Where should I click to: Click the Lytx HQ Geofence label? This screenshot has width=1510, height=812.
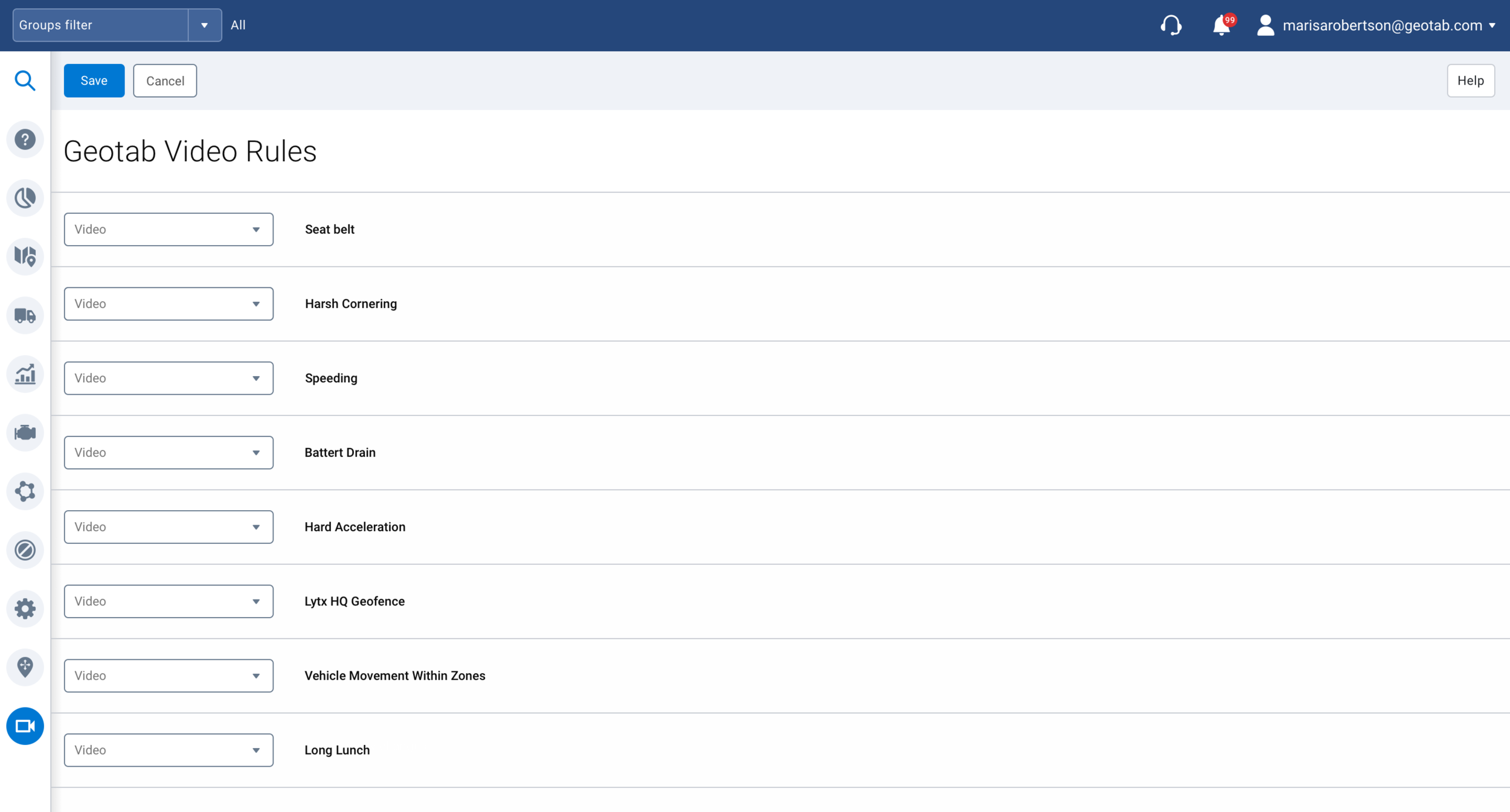click(355, 601)
